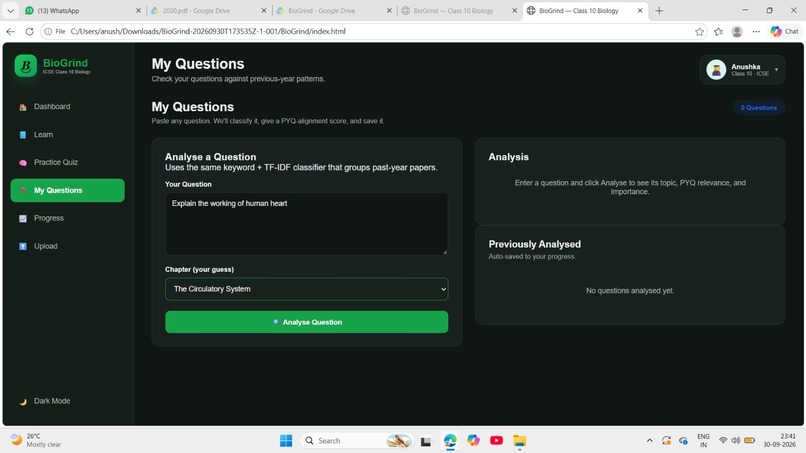Click the Upload arrow icon

(23, 246)
